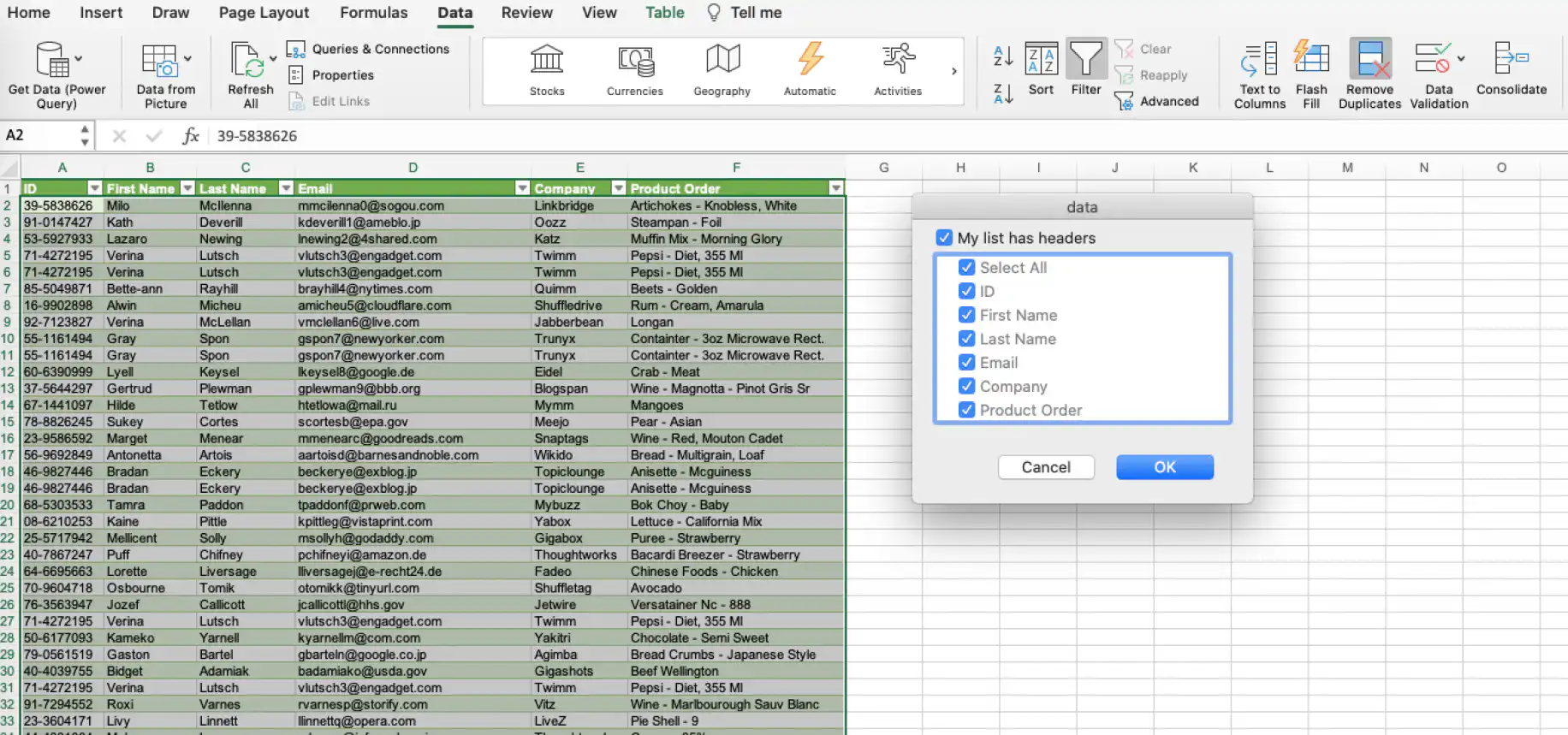Toggle the Filter button
Image resolution: width=1568 pixels, height=735 pixels.
(x=1086, y=68)
